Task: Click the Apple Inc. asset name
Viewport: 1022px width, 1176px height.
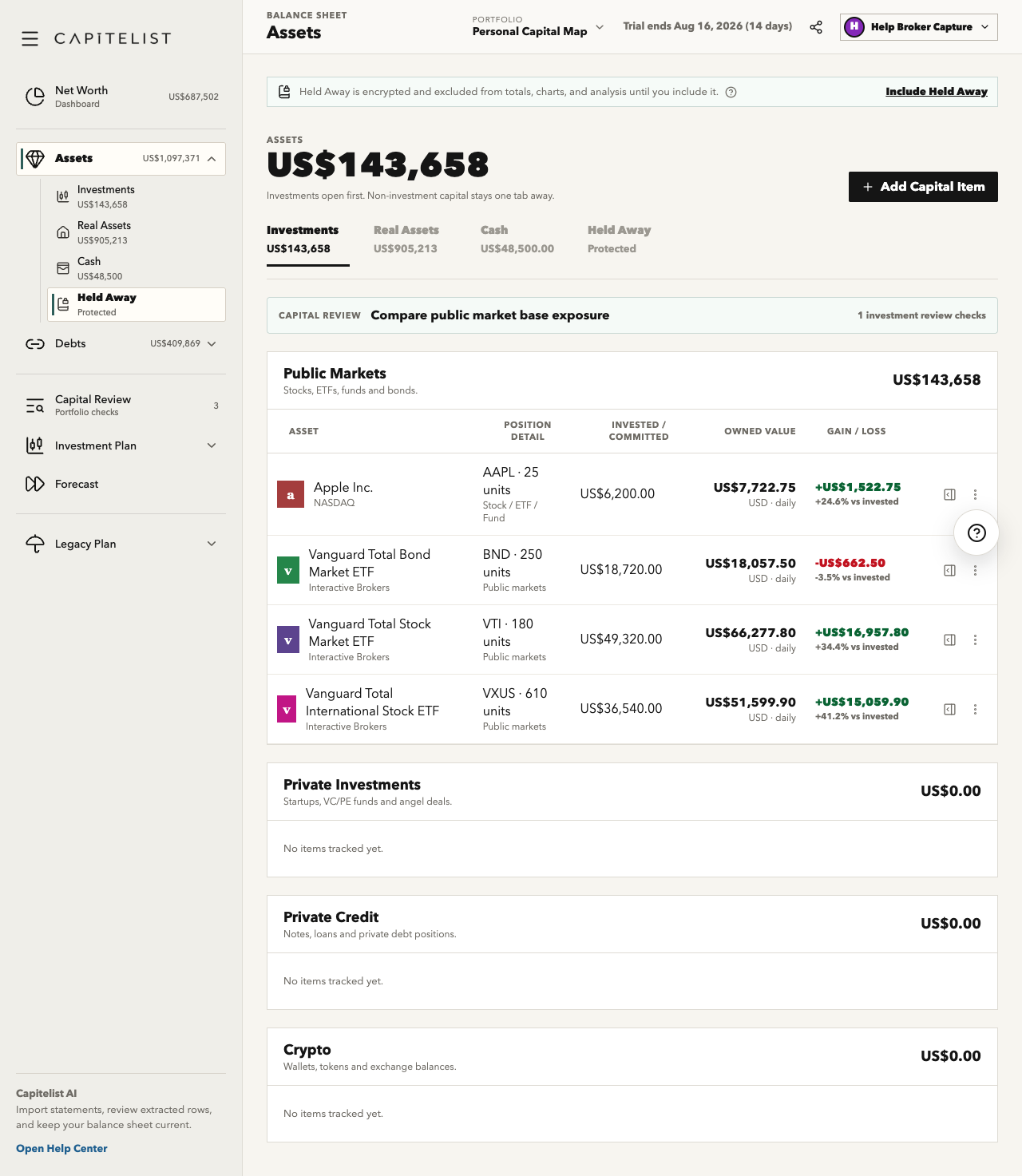Action: click(x=343, y=487)
